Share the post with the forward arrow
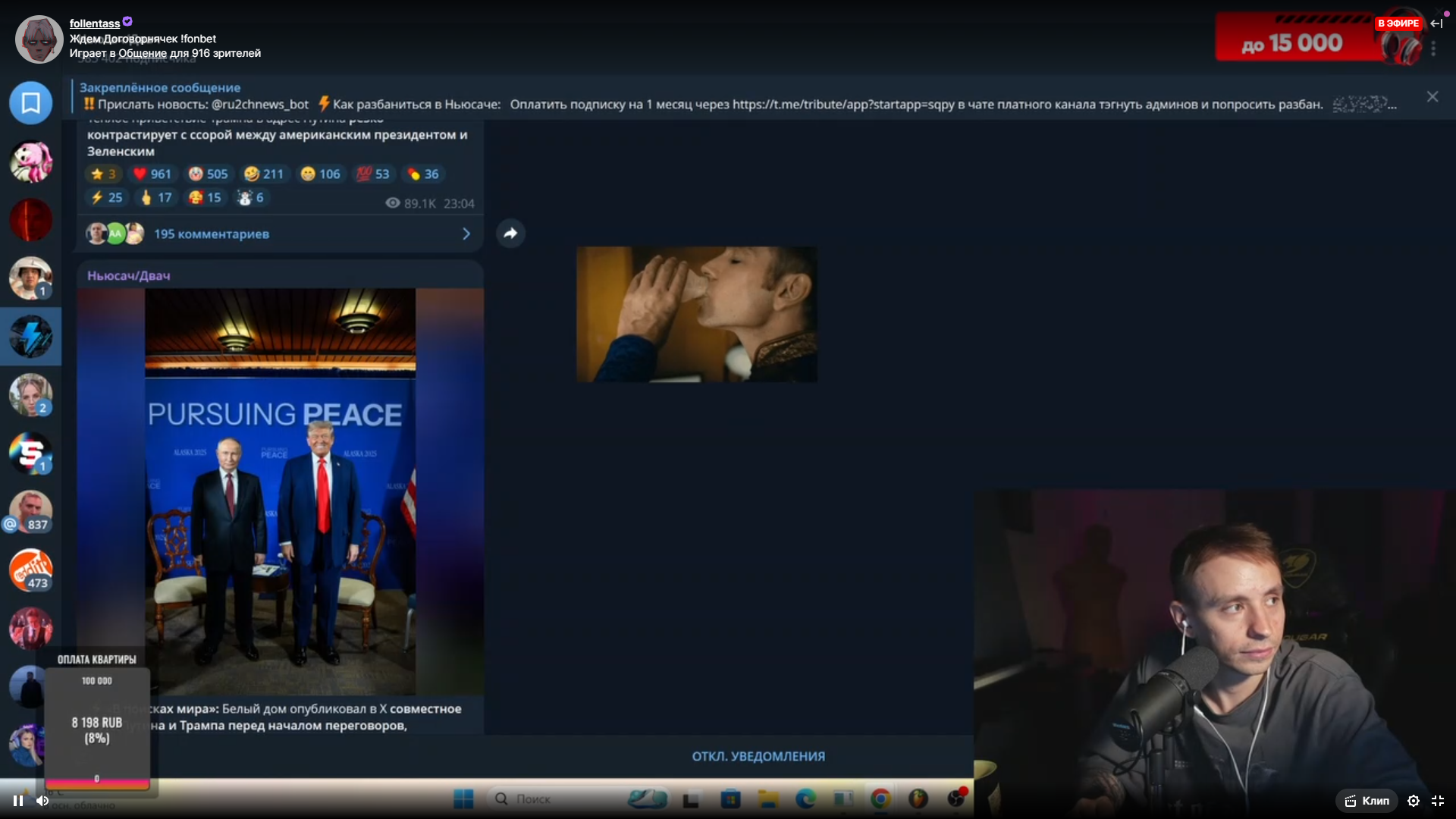Viewport: 1456px width, 819px height. pyautogui.click(x=510, y=234)
